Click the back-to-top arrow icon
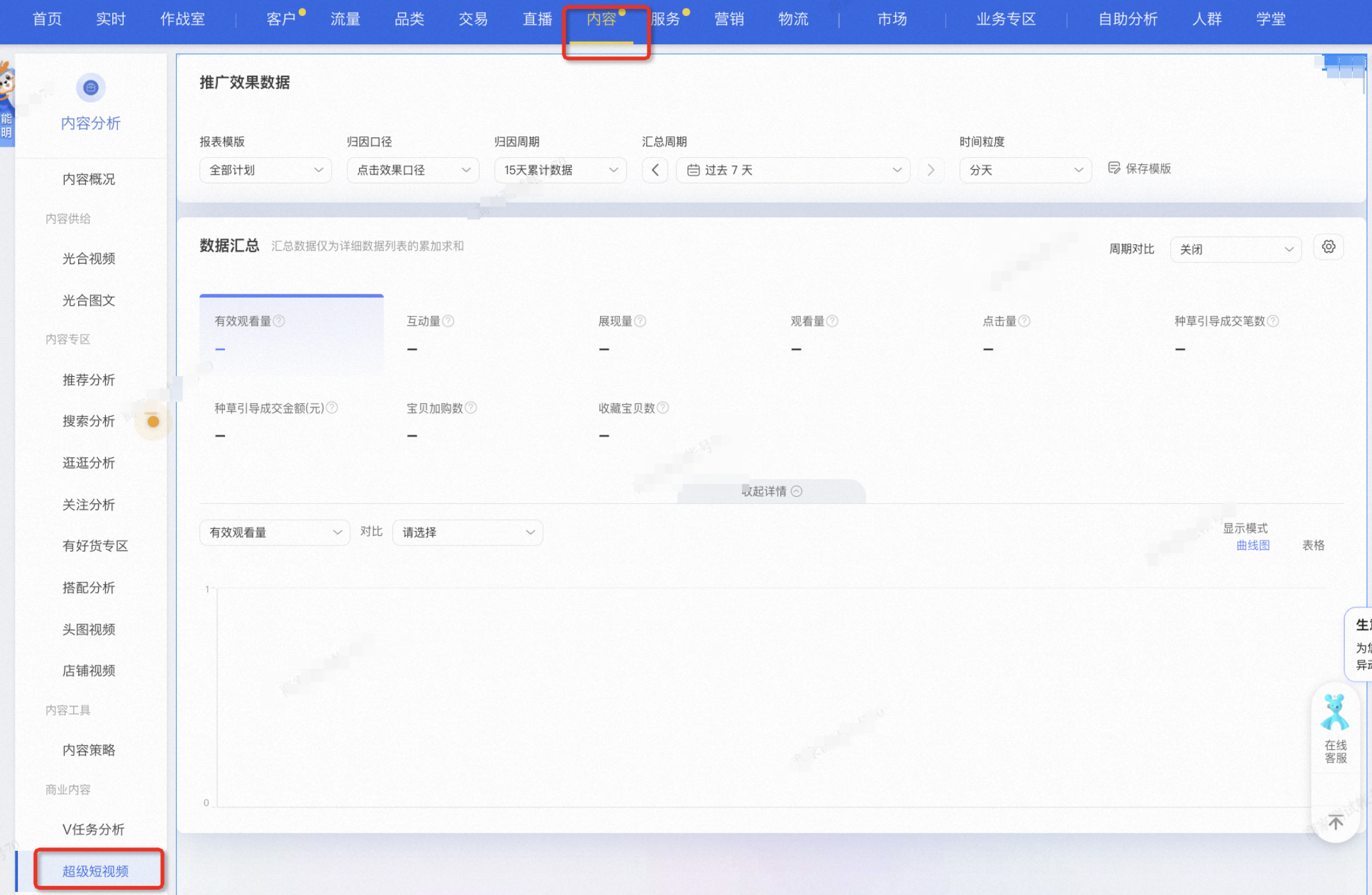The height and width of the screenshot is (895, 1372). [x=1335, y=822]
